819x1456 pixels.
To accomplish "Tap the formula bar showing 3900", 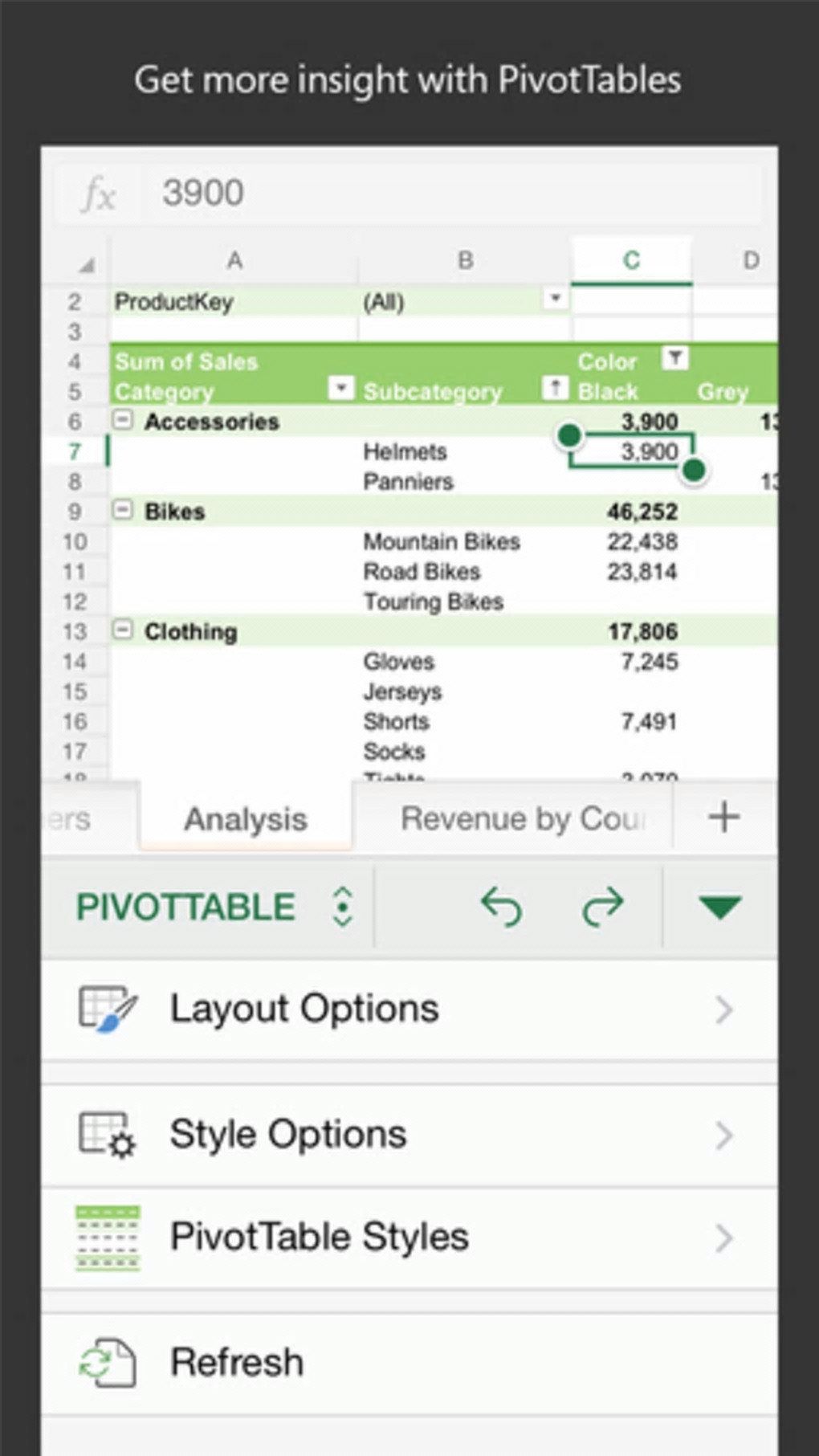I will pos(450,194).
